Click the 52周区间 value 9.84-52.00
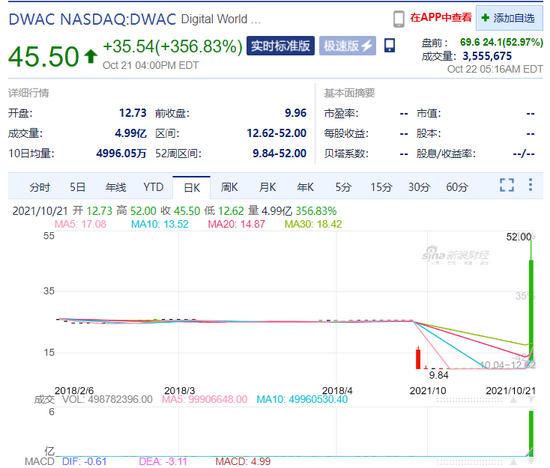Viewport: 550px width, 468px height. click(279, 153)
